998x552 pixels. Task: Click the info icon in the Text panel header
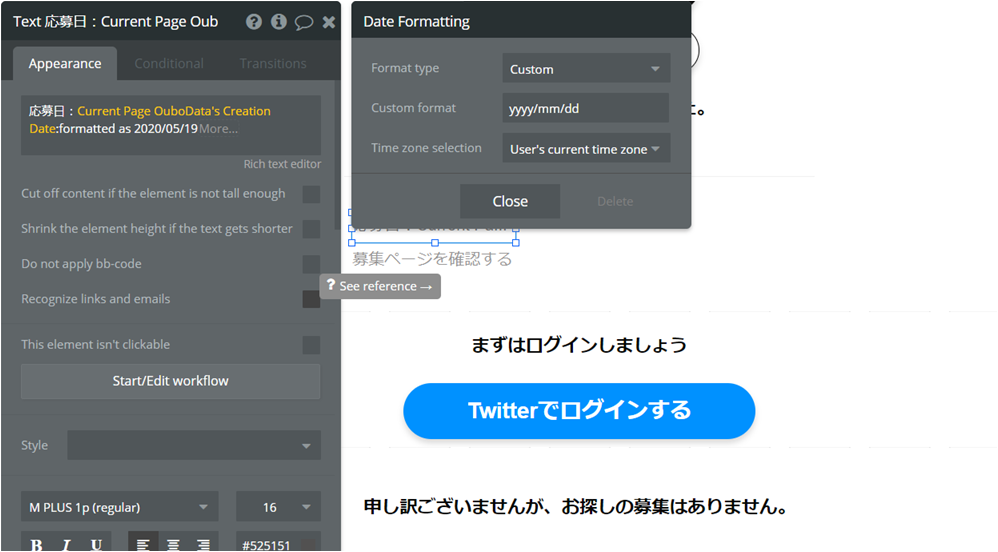tap(278, 22)
